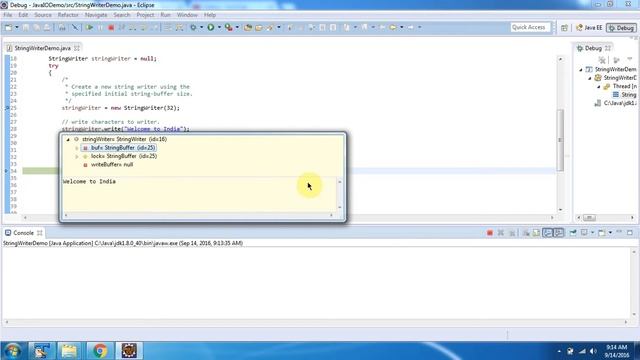
Task: Click the Quick Access search field
Action: 530,27
